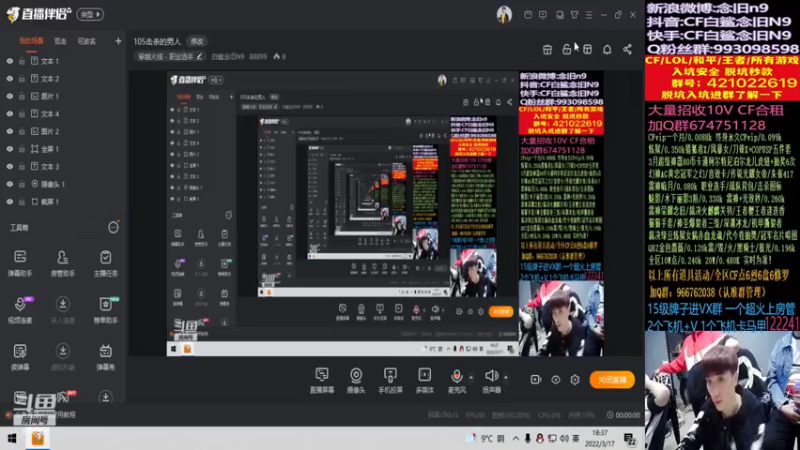Open the Windows notification center icon
The image size is (800, 450).
(629, 439)
